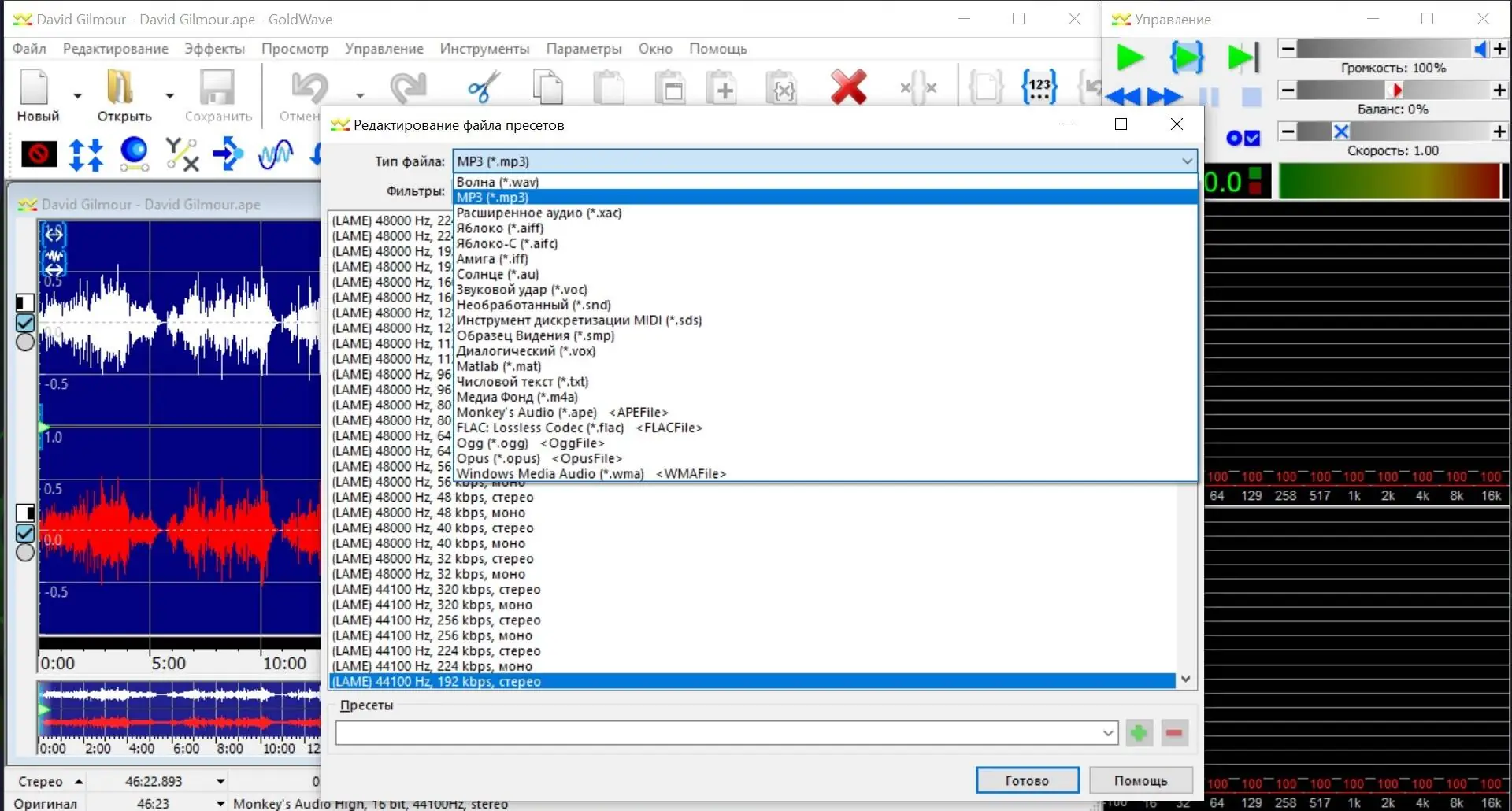Click the 123 cue points toolbar icon

[x=1039, y=87]
